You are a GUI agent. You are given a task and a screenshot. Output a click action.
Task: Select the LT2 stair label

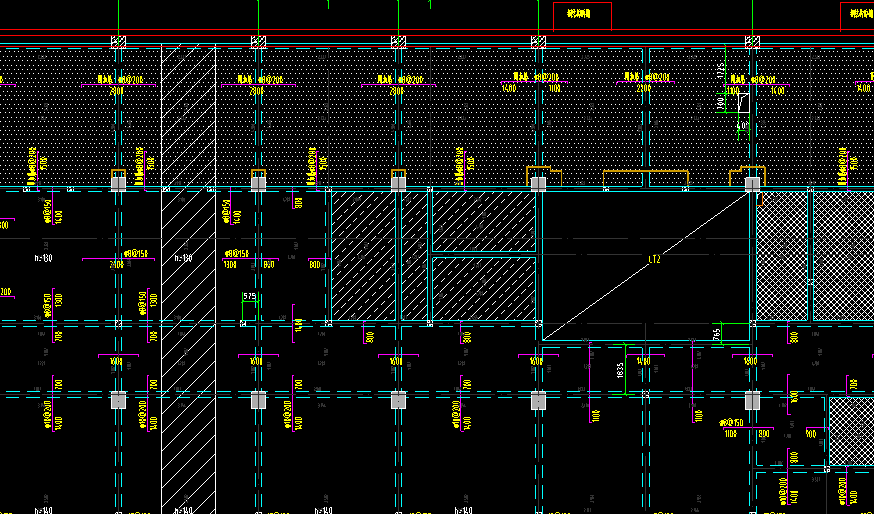tap(654, 259)
